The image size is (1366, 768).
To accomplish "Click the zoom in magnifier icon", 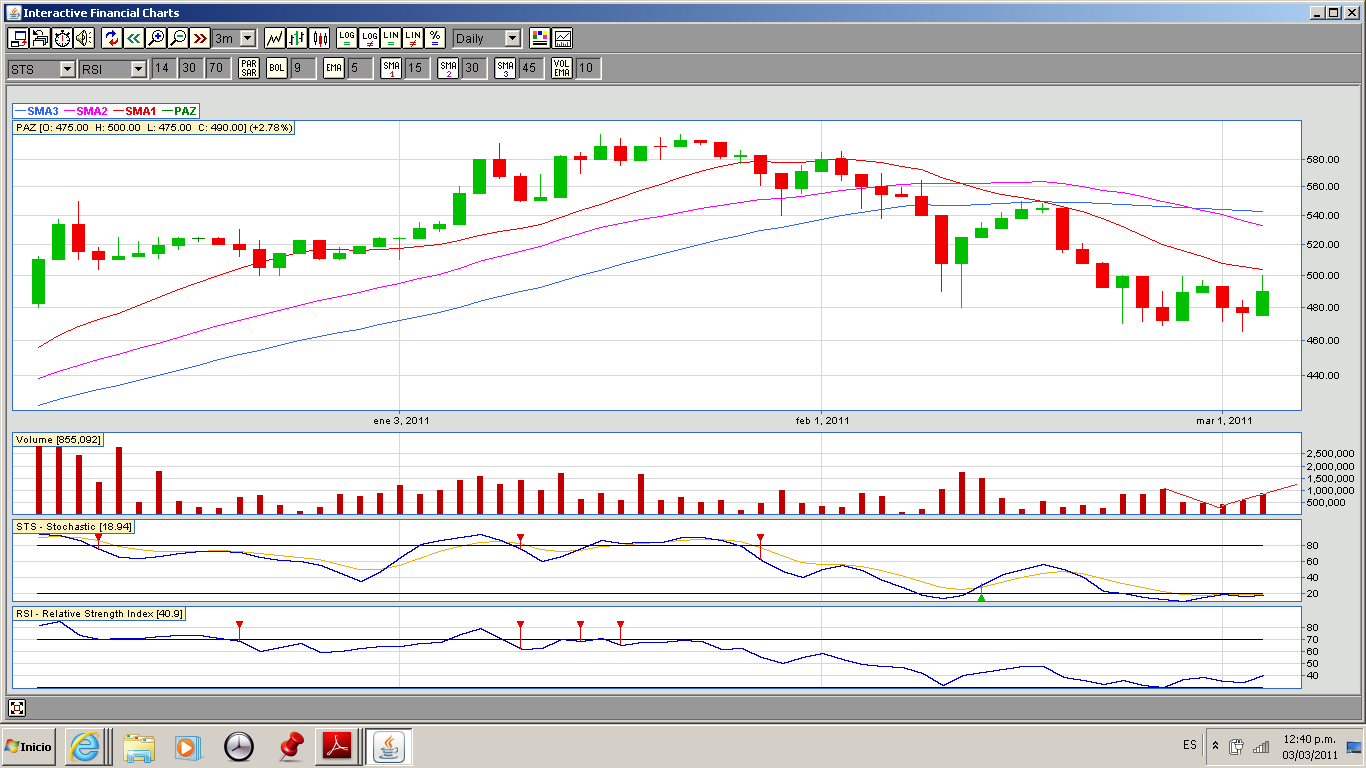I will 156,38.
